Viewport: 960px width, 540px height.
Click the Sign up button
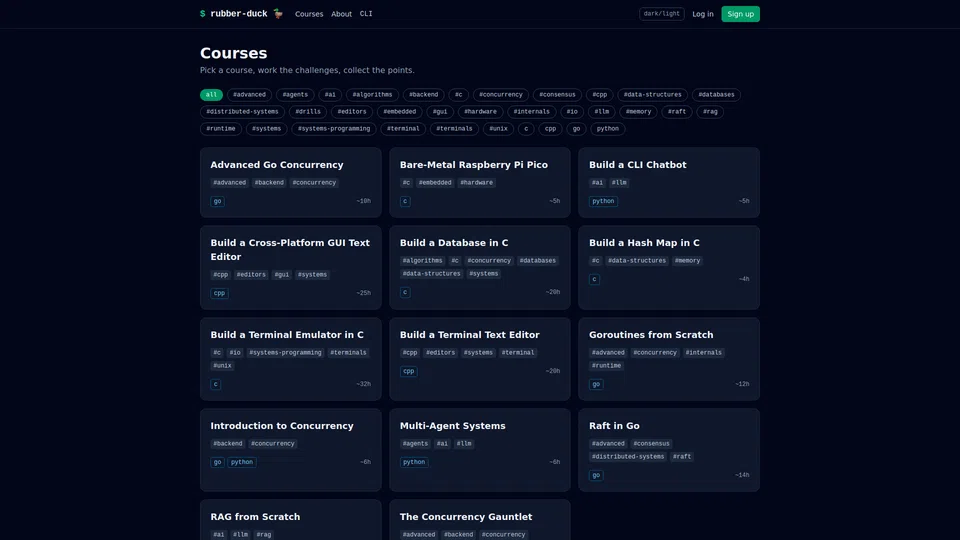tap(740, 14)
